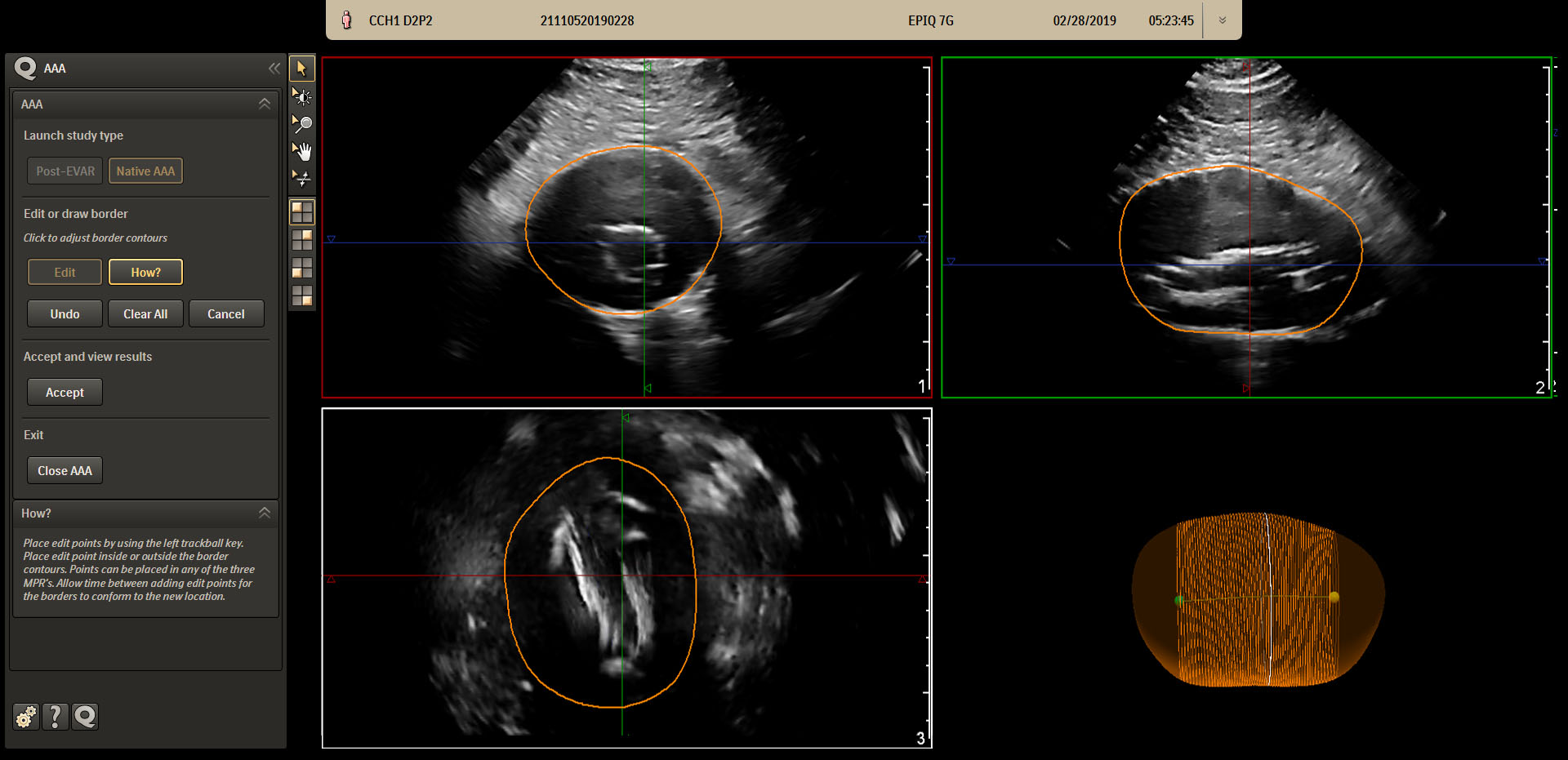Toggle Native AAA study type
The image size is (1568, 760).
click(145, 171)
